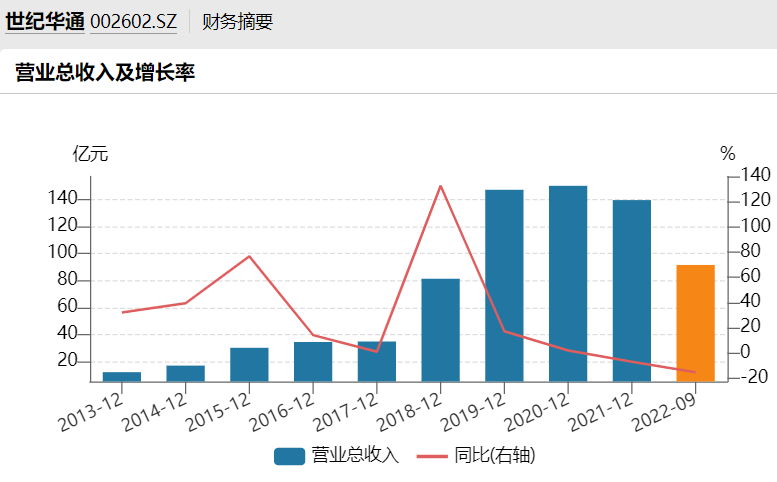Open the 财务摘要 tab
The width and height of the screenshot is (777, 482).
coord(237,22)
